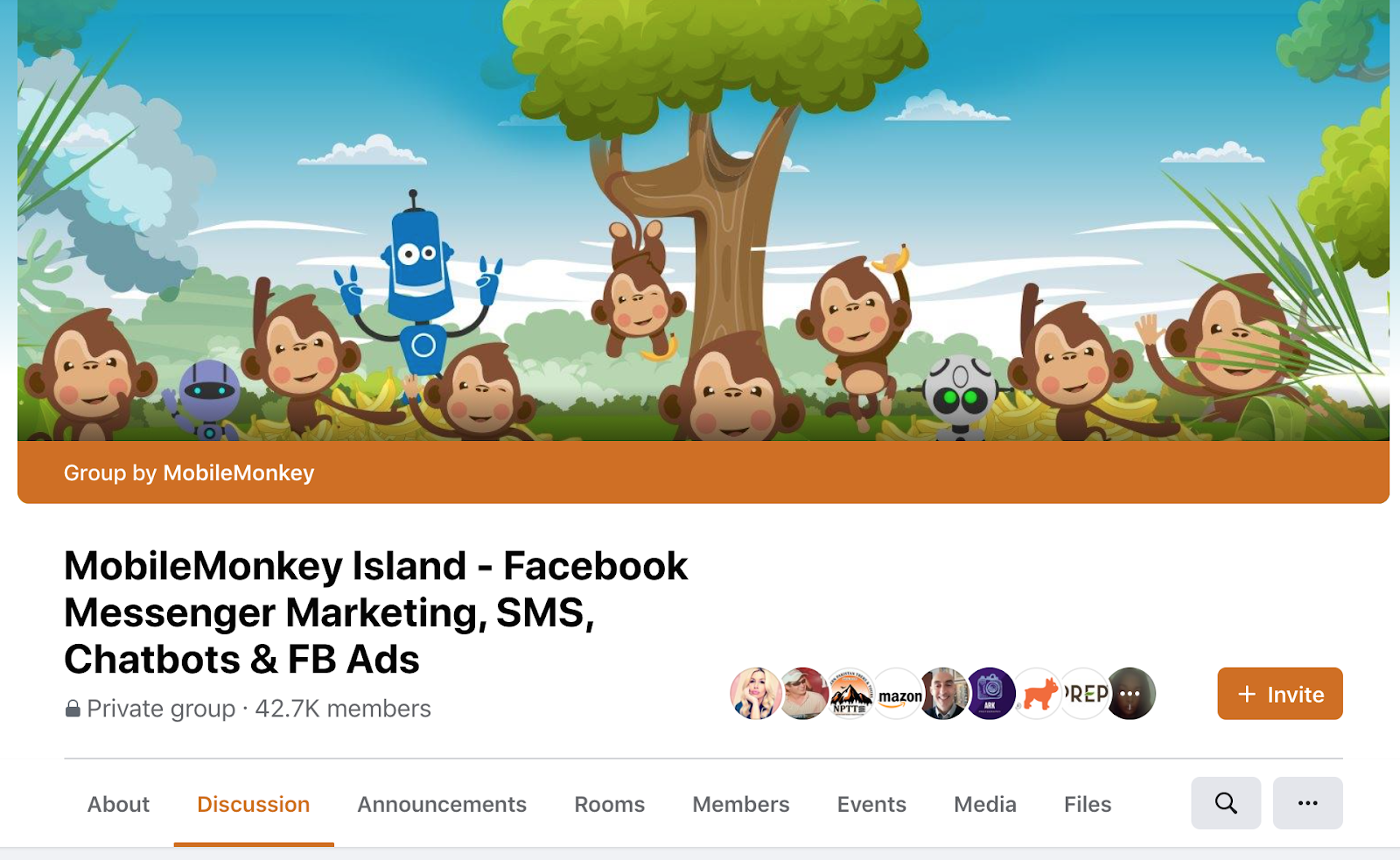Select the Rooms tab
The height and width of the screenshot is (860, 1400).
609,804
